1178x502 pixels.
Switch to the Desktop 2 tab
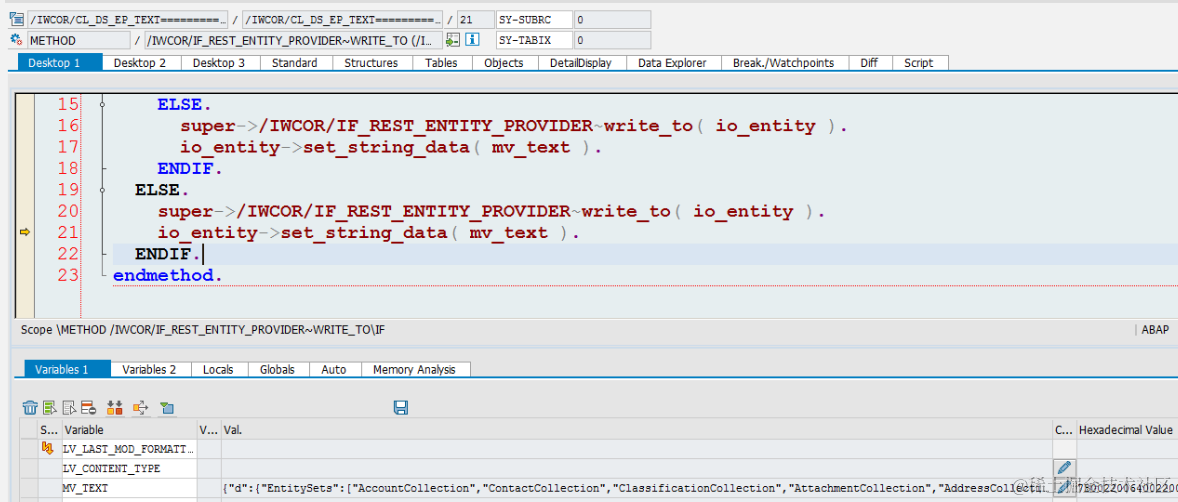coord(140,63)
